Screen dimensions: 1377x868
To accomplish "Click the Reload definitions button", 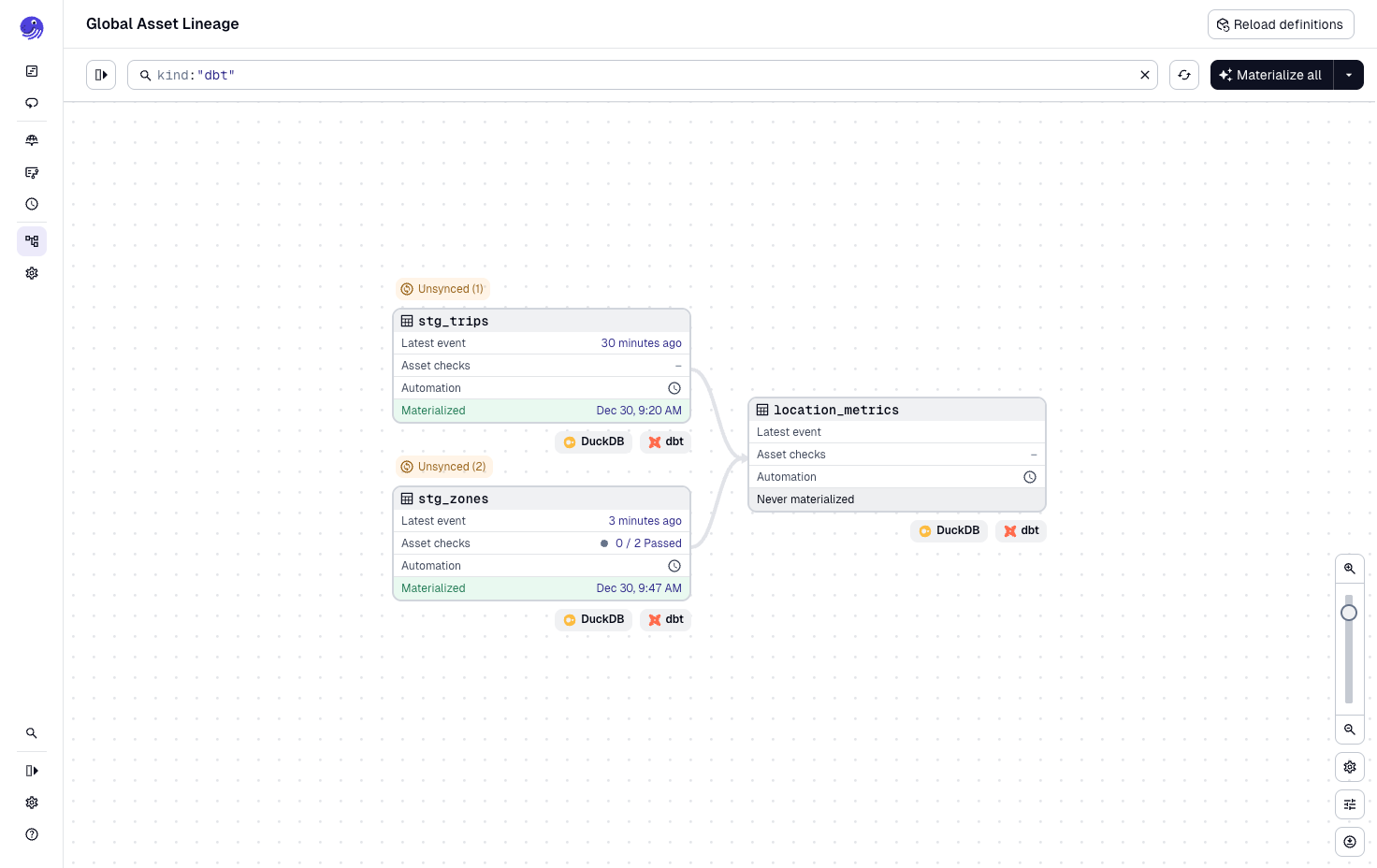I will (x=1281, y=24).
